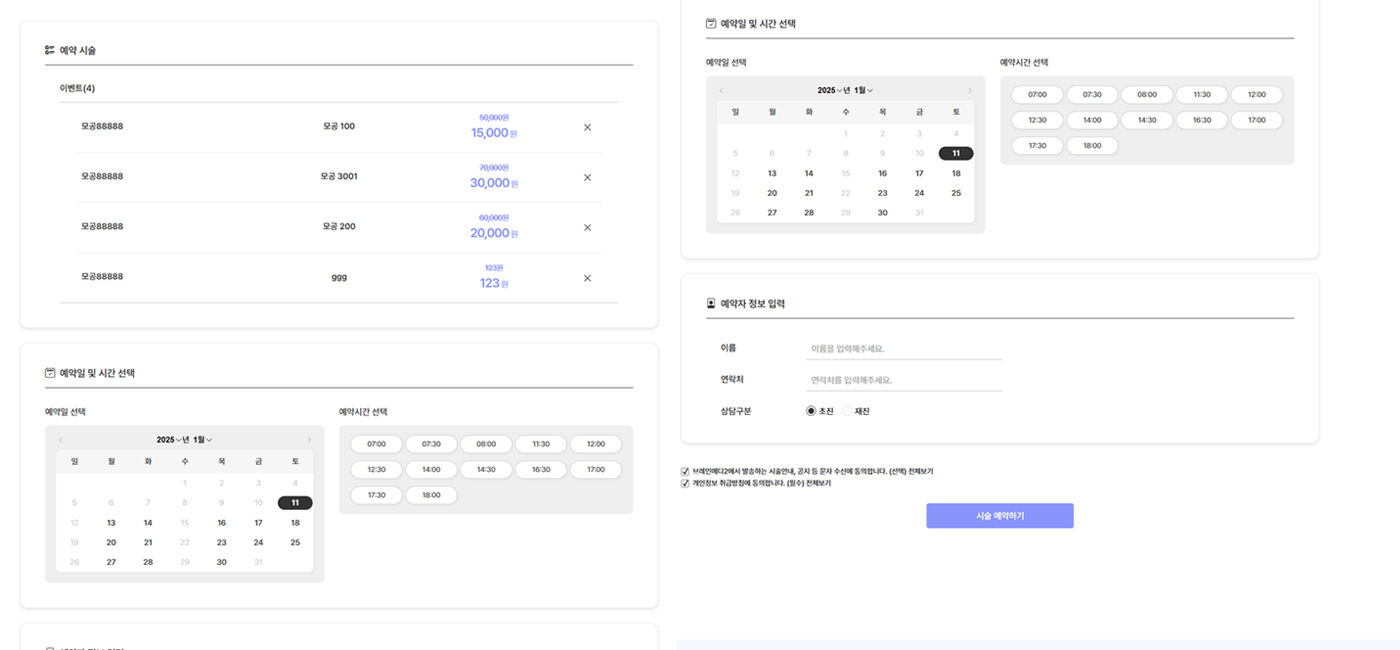The image size is (1400, 650).
Task: Click the 30,000원 discounted price
Action: point(494,183)
